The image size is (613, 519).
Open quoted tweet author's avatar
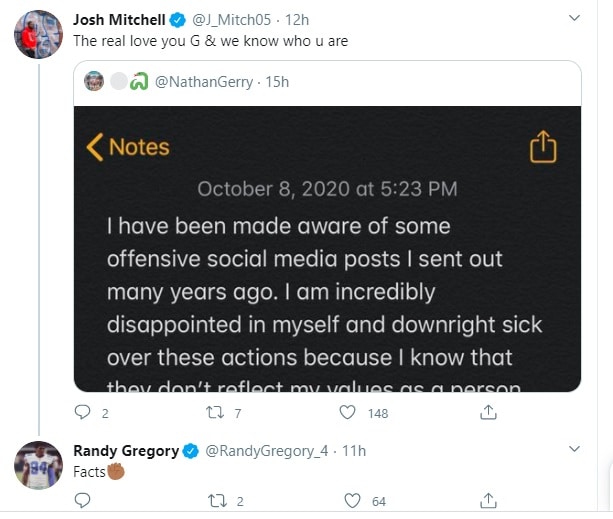tap(94, 81)
